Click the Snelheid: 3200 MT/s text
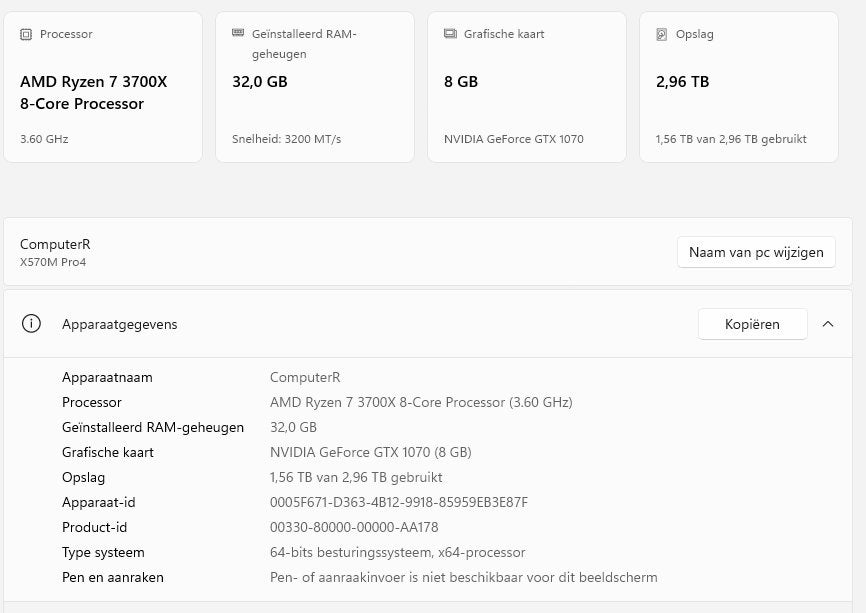This screenshot has width=866, height=613. (287, 139)
